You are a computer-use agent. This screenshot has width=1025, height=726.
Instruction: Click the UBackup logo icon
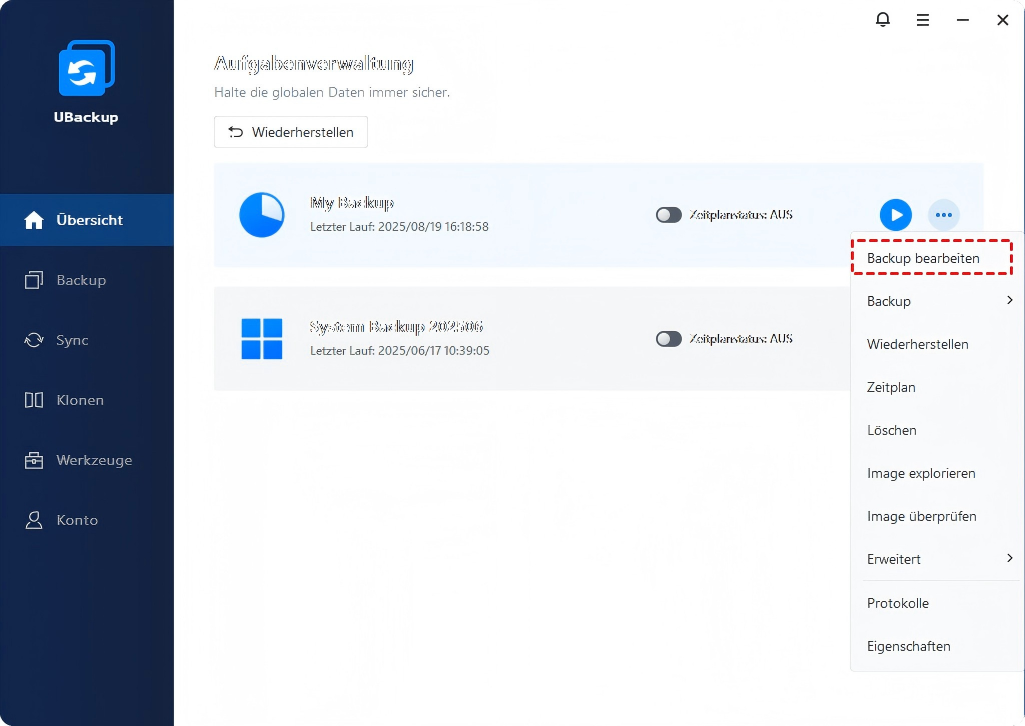pos(86,68)
